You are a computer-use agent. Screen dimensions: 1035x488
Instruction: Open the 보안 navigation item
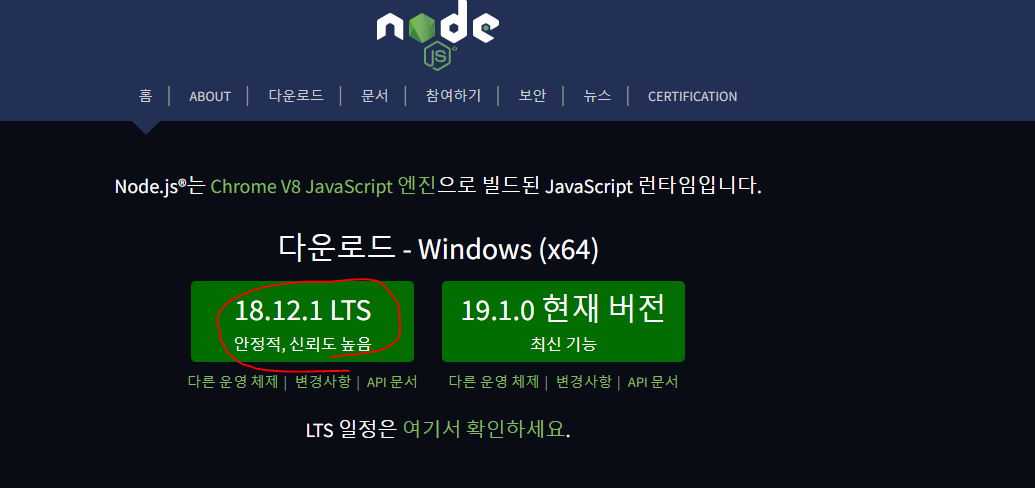532,96
